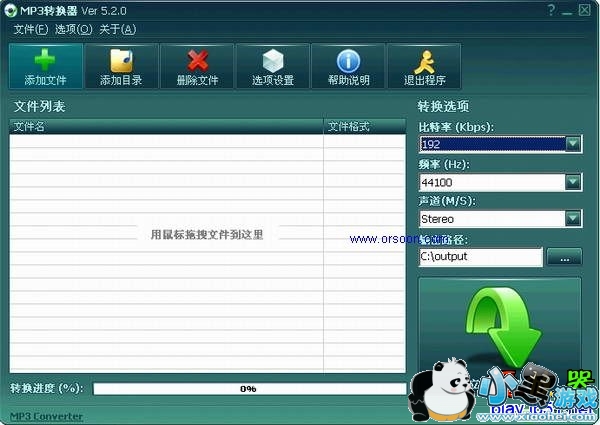This screenshot has height=425, width=600.
Task: Expand the channel Stereo dropdown arrow
Action: pyautogui.click(x=573, y=218)
